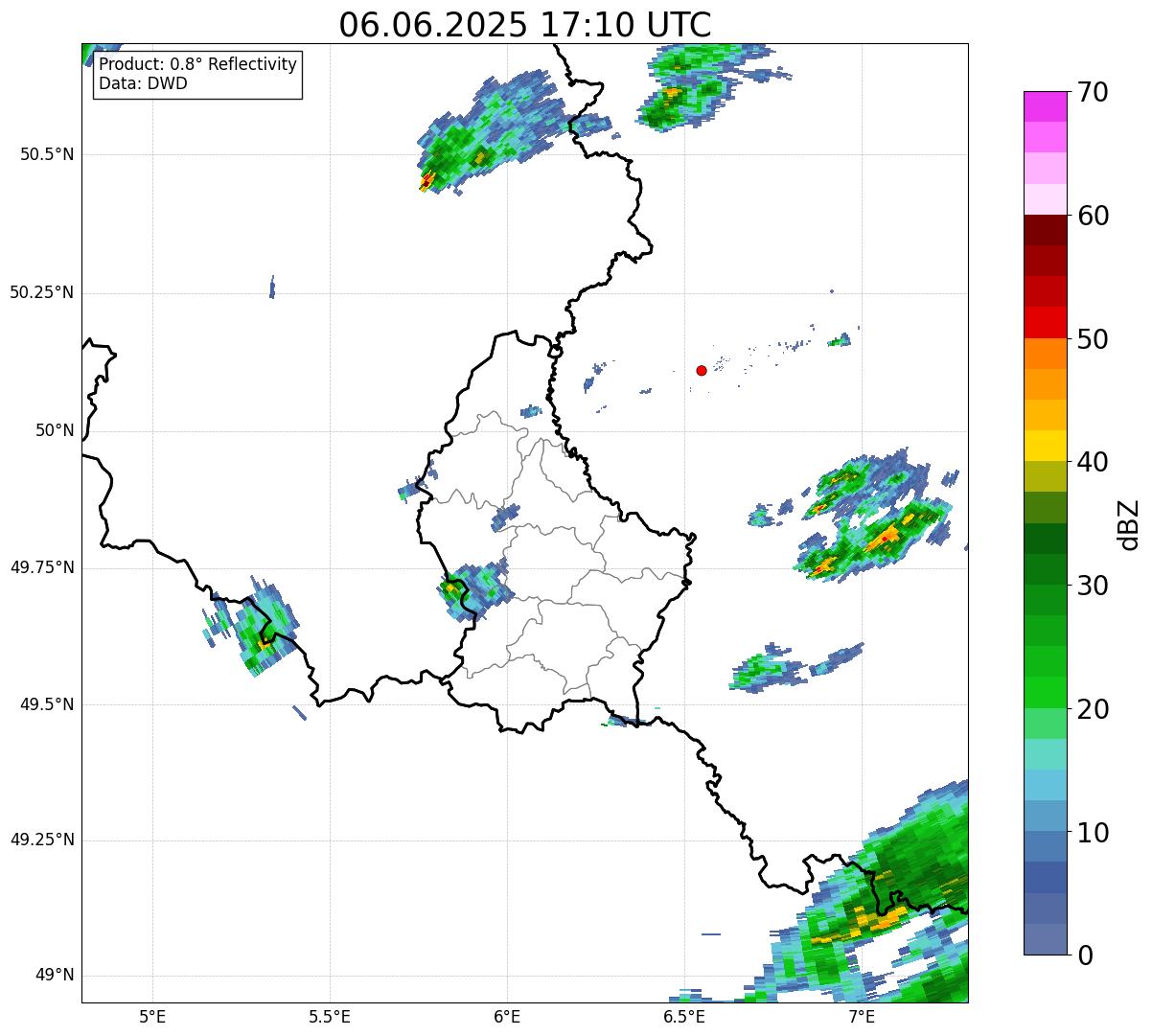Image resolution: width=1152 pixels, height=1036 pixels.
Task: Click the Product: 0.8° Reflectivity label
Action: (198, 64)
